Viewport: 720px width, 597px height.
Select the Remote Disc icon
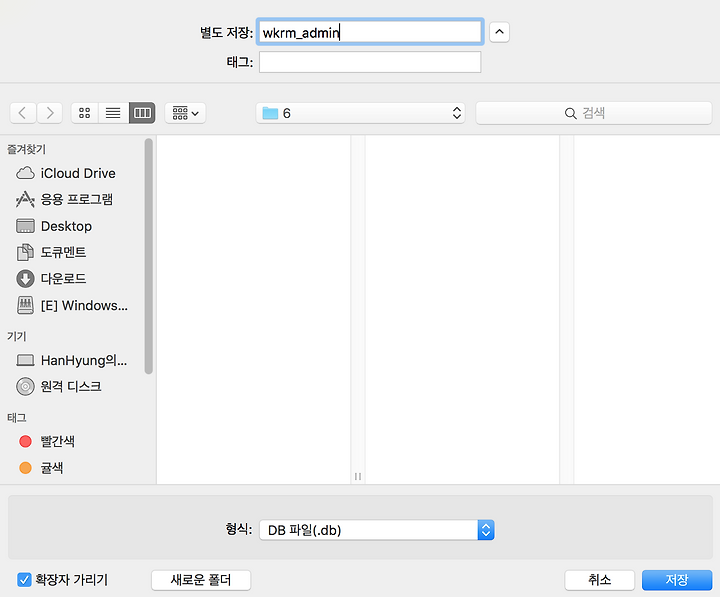[x=25, y=387]
